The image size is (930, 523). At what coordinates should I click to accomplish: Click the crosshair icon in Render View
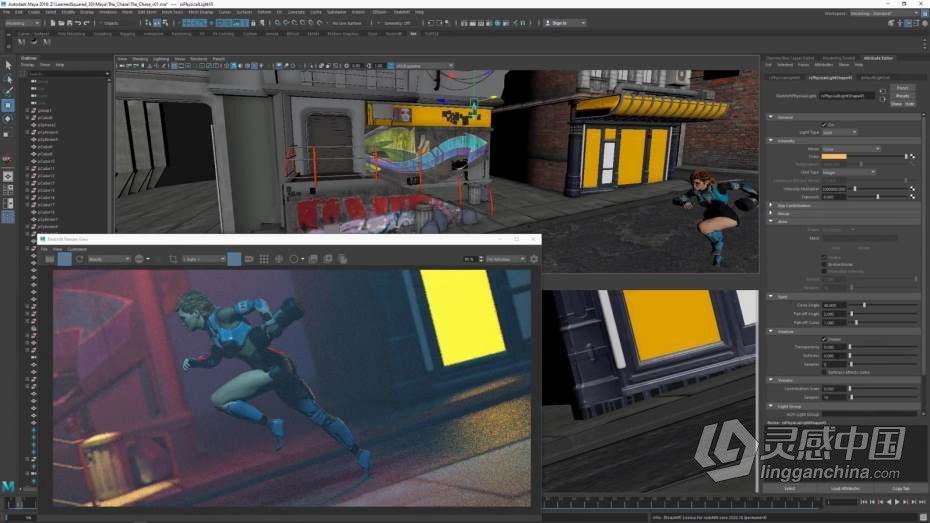tap(279, 259)
